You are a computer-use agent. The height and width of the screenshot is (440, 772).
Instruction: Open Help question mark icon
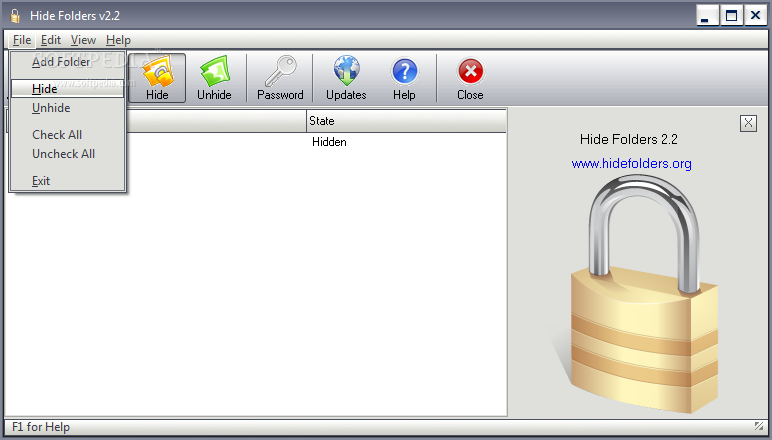(404, 78)
